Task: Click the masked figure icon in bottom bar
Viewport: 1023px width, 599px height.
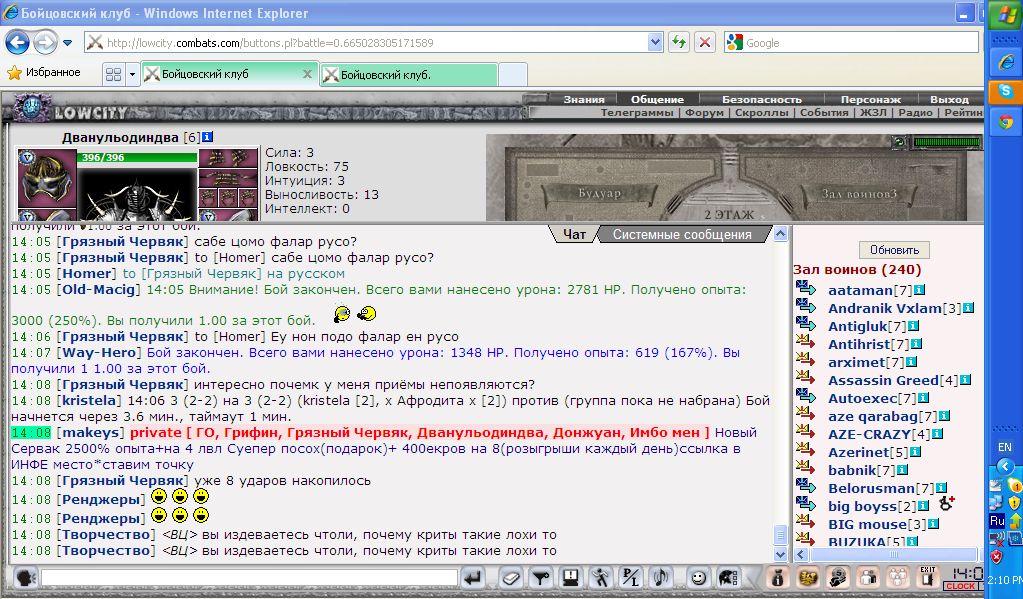Action: point(838,577)
